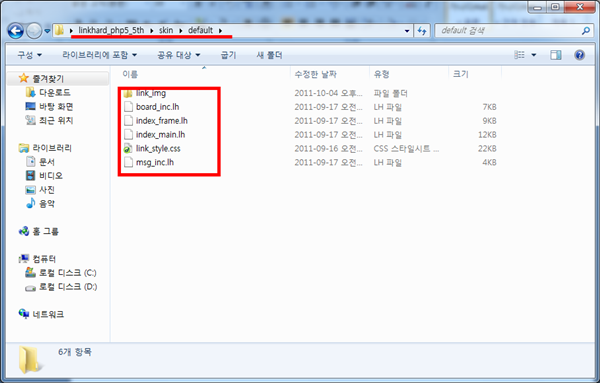Open the view options dropdown arrow

click(x=533, y=55)
